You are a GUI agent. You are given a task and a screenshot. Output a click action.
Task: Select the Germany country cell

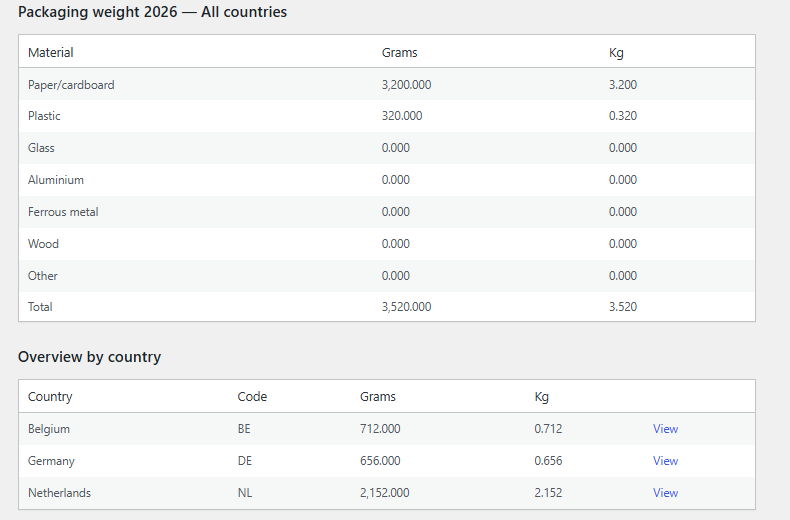point(51,461)
